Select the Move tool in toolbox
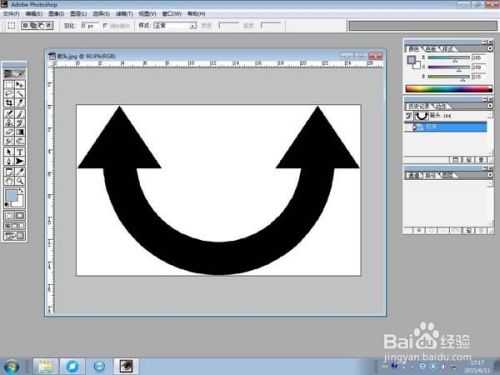500x375 pixels. pyautogui.click(x=20, y=85)
